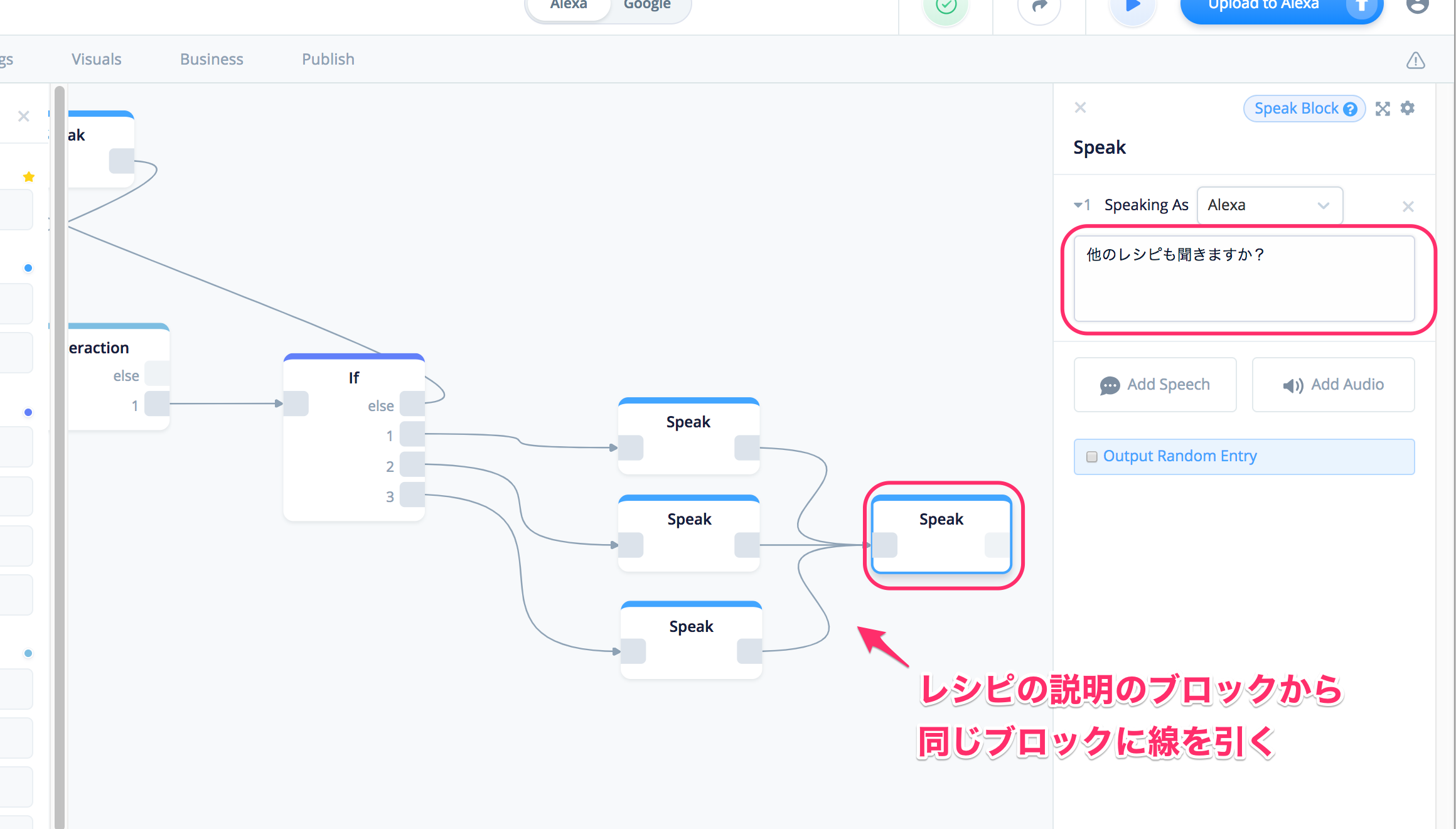1456x829 pixels.
Task: Switch platform toggle to Google
Action: pyautogui.click(x=646, y=6)
